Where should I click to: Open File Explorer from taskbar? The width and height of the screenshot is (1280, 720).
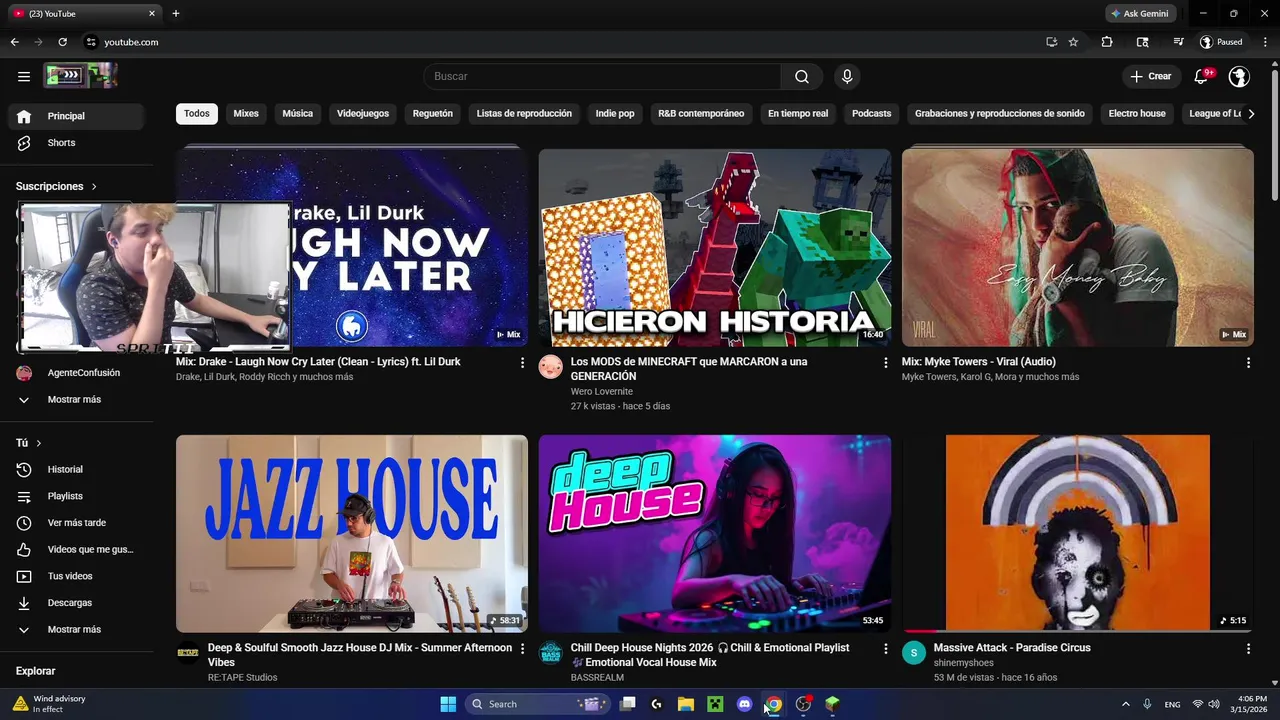(686, 704)
